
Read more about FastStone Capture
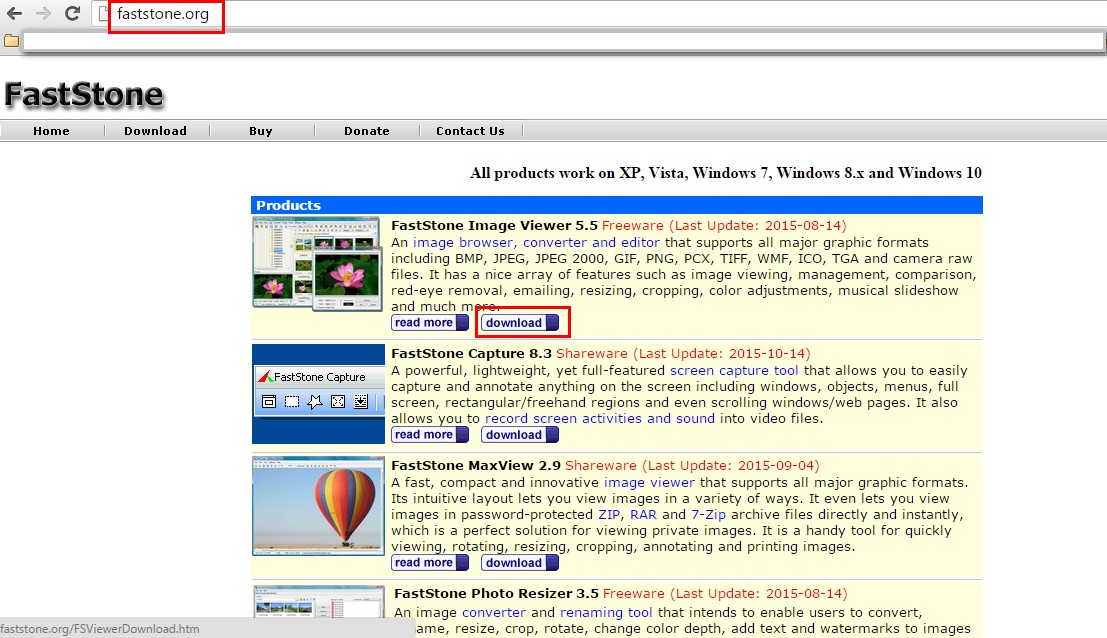pos(430,435)
